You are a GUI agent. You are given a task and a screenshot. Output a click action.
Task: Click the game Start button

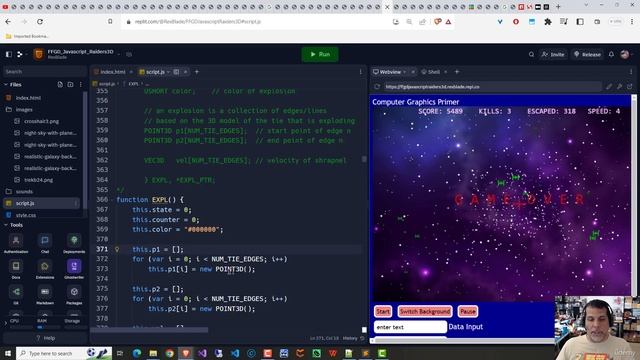383,311
